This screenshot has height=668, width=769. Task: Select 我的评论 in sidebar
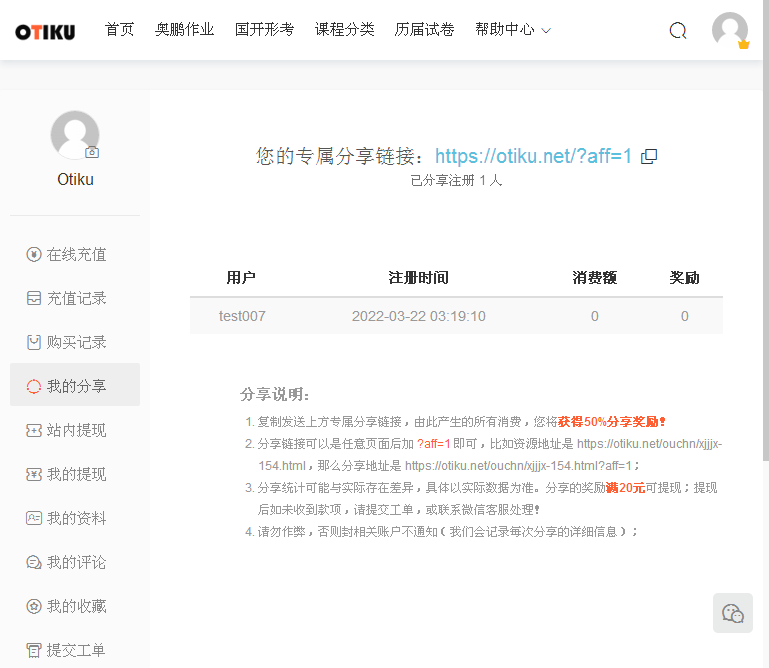click(x=75, y=562)
